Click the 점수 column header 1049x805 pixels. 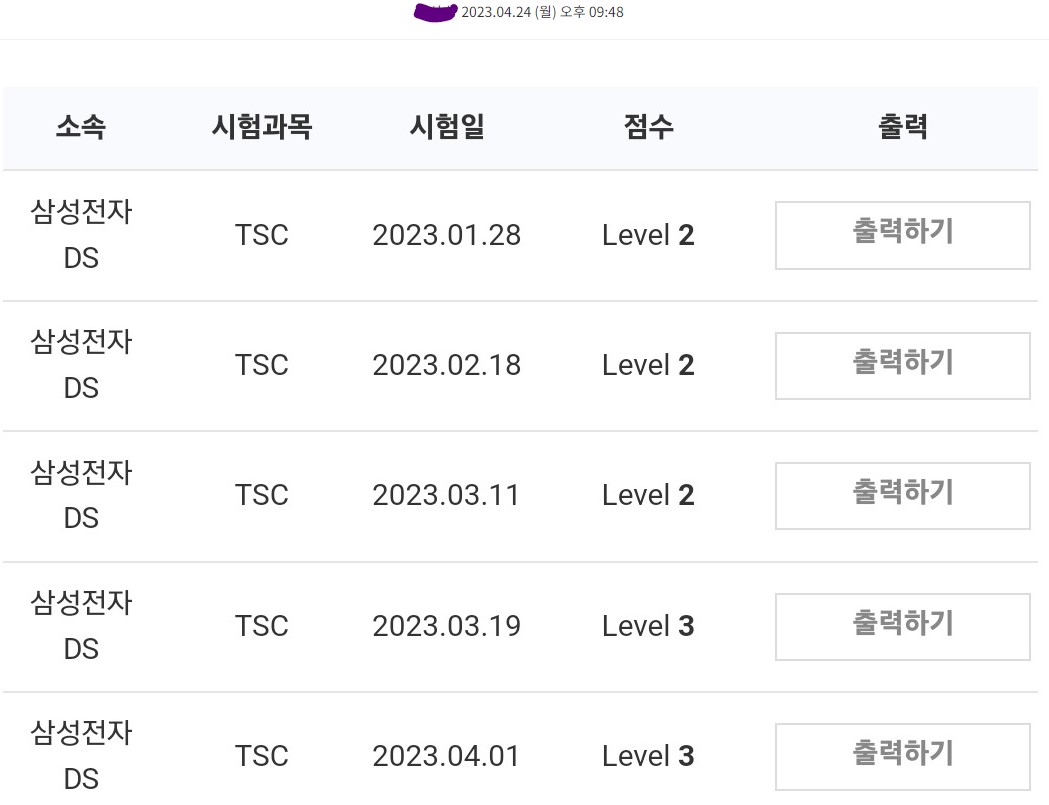coord(648,127)
